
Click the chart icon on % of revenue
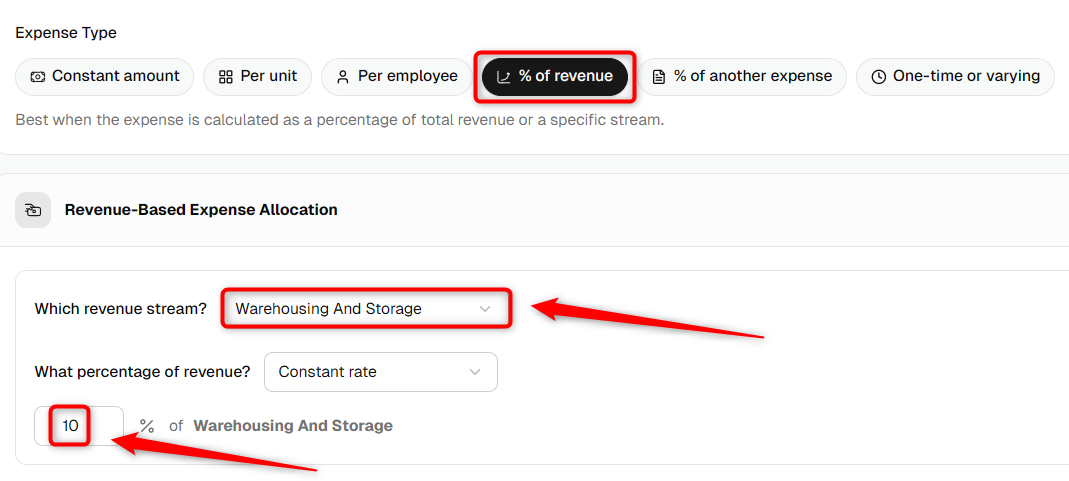[504, 77]
